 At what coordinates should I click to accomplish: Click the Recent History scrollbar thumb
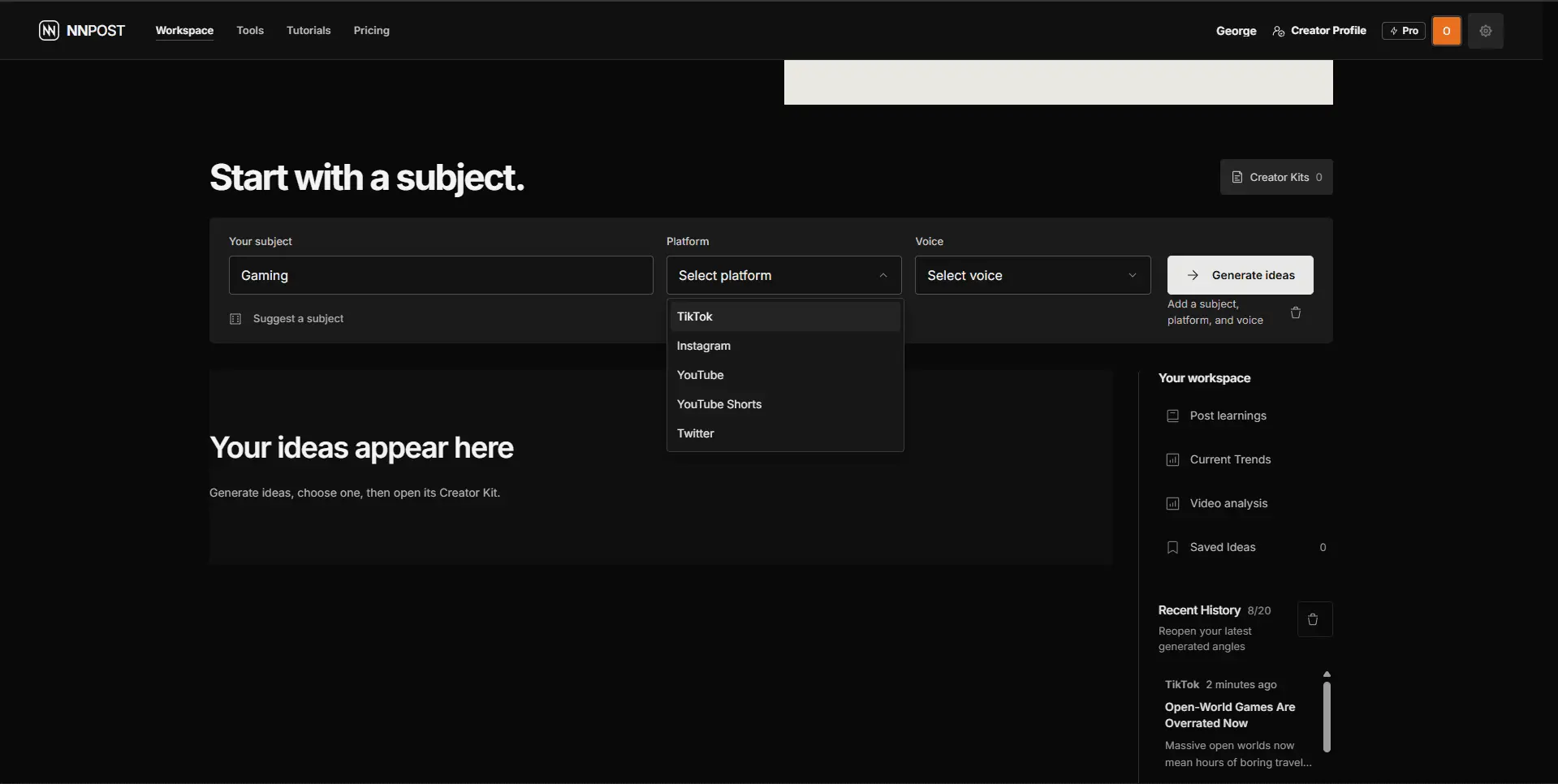click(x=1327, y=717)
